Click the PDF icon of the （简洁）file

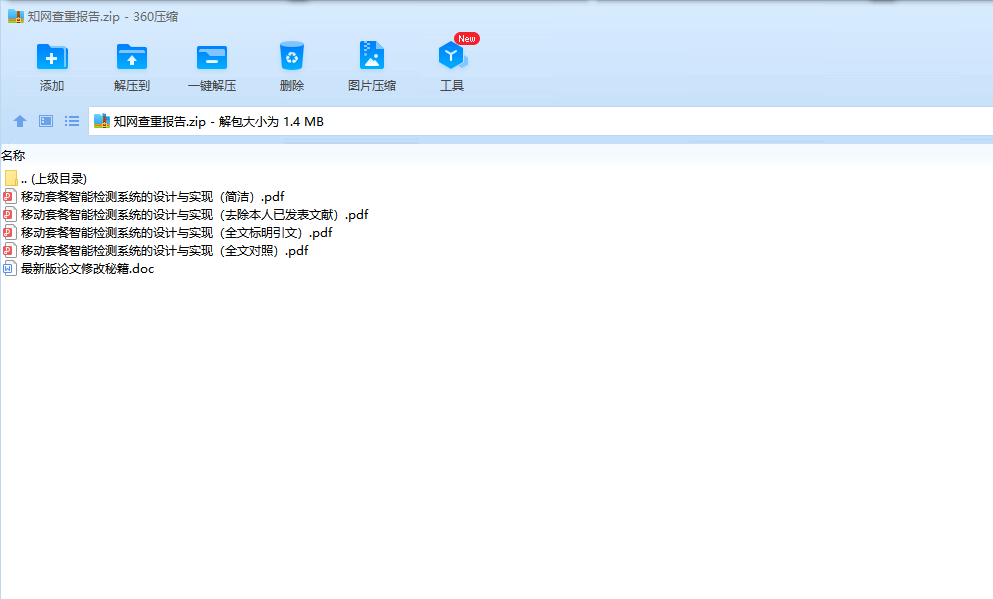coord(9,197)
